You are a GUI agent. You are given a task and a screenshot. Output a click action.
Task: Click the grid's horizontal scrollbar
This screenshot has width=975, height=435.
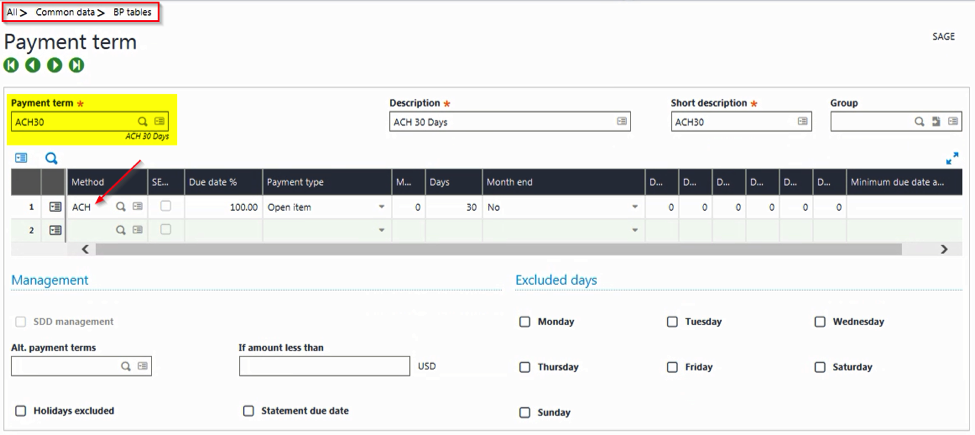pos(500,249)
